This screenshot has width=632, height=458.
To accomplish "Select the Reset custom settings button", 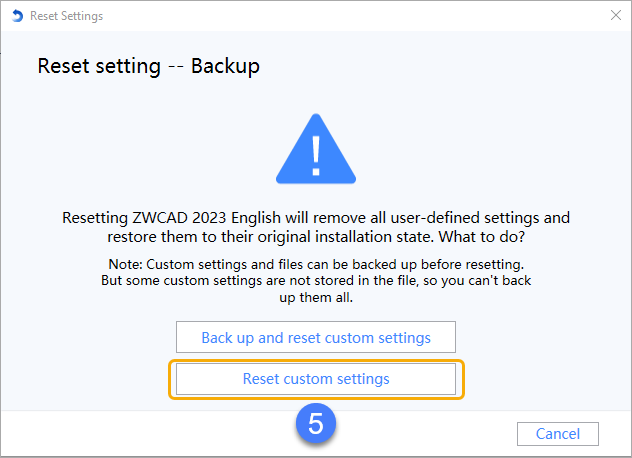I will pyautogui.click(x=316, y=379).
